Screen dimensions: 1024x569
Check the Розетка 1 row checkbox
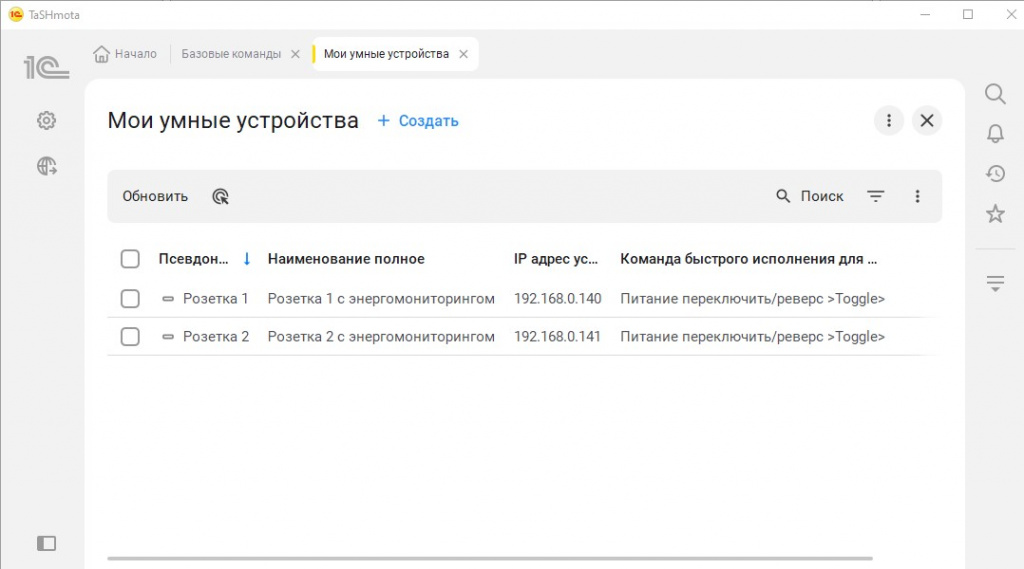pos(130,299)
